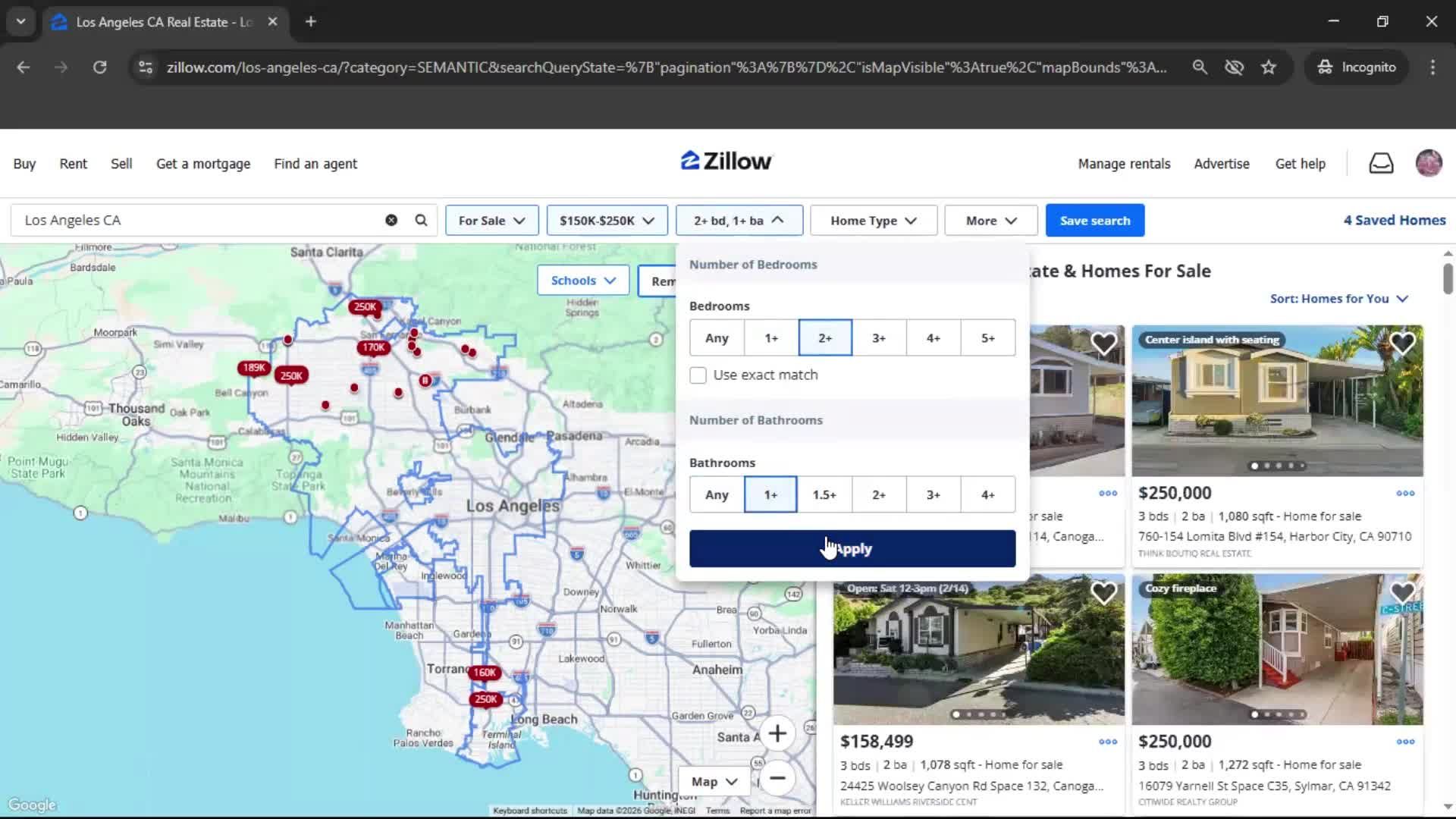Click the Apply button for filters
1456x819 pixels.
(x=852, y=548)
